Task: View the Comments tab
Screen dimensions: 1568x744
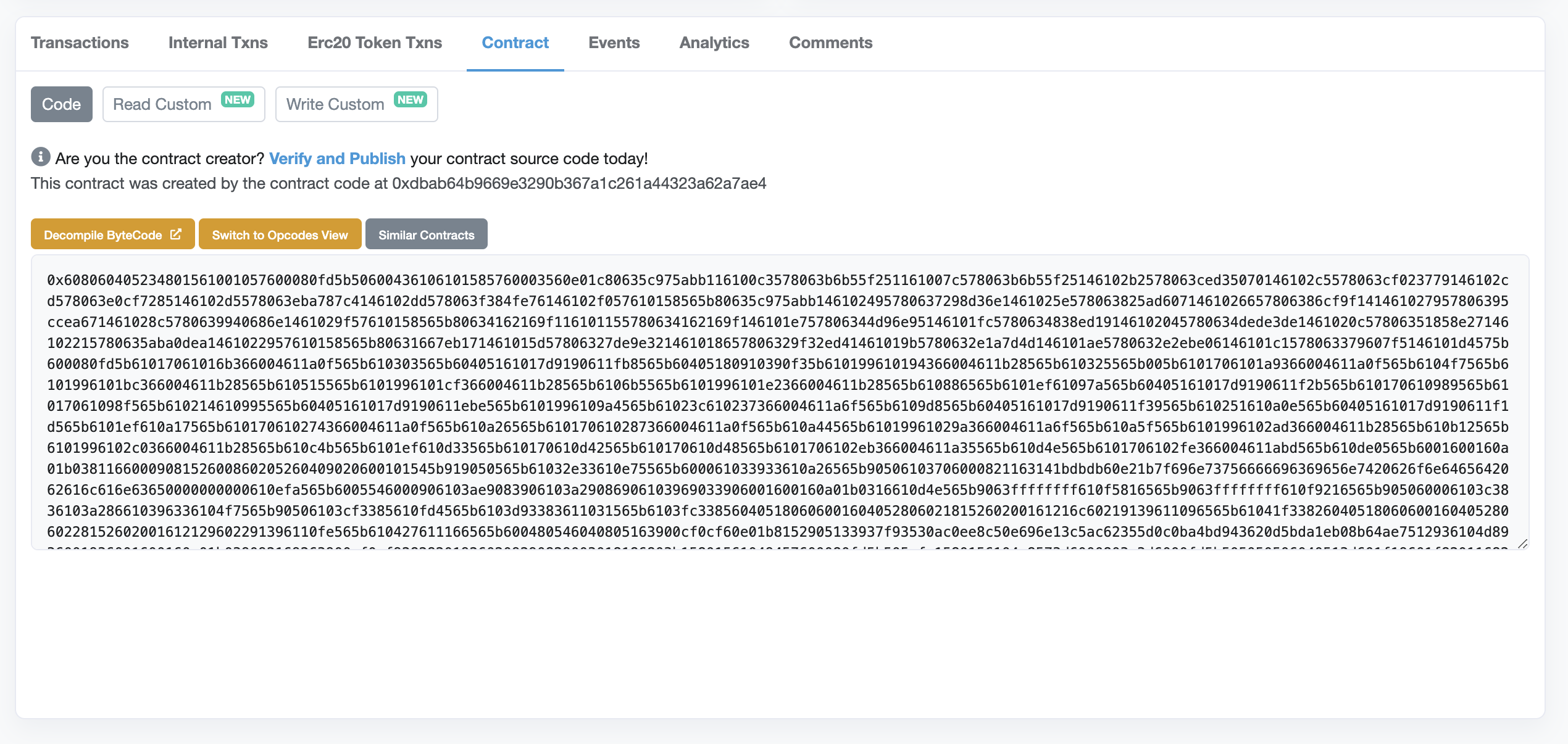Action: pos(830,43)
